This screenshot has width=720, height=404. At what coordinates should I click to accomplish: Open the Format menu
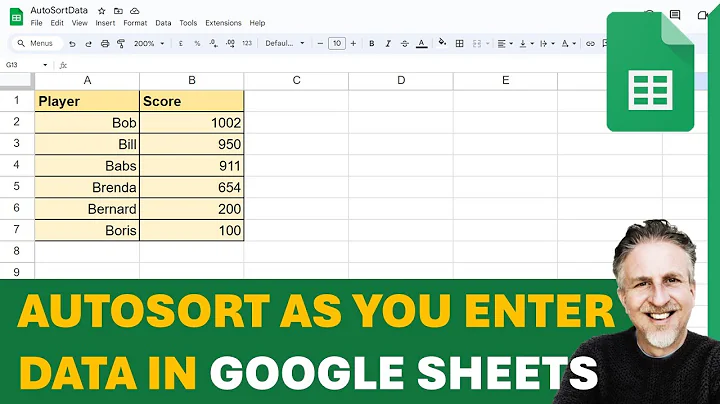135,23
